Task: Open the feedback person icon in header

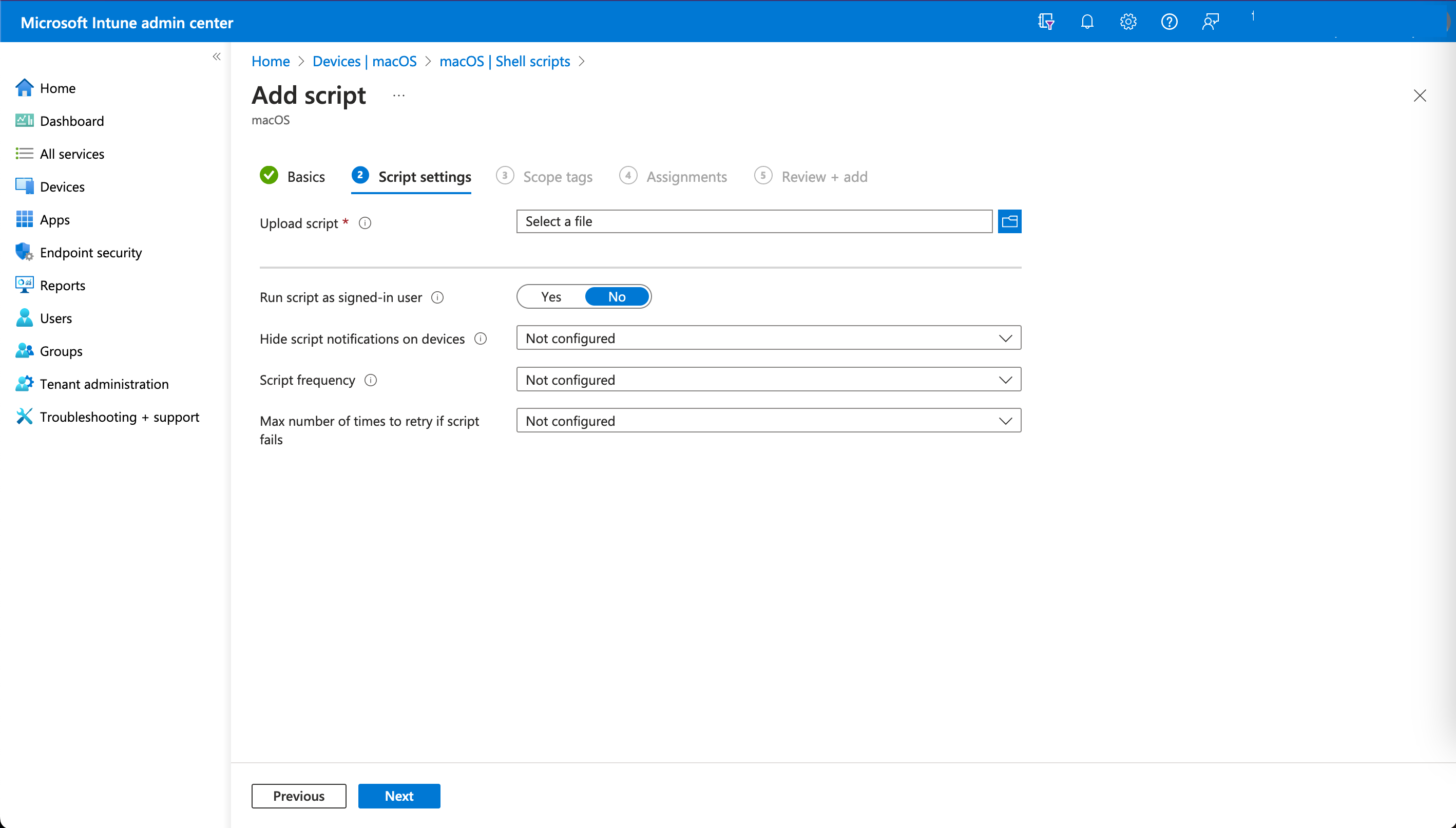Action: (x=1210, y=22)
